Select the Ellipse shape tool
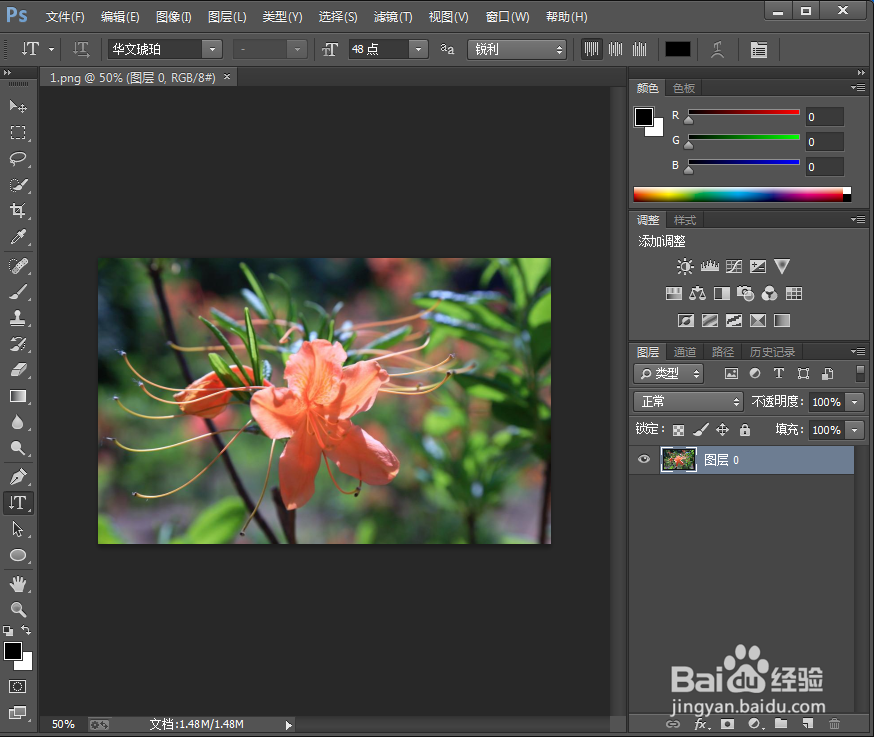The width and height of the screenshot is (874, 737). pyautogui.click(x=18, y=555)
